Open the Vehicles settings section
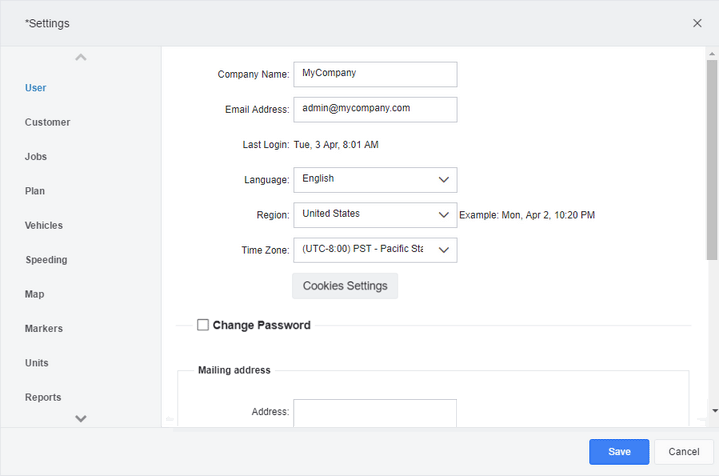The image size is (719, 476). 44,225
